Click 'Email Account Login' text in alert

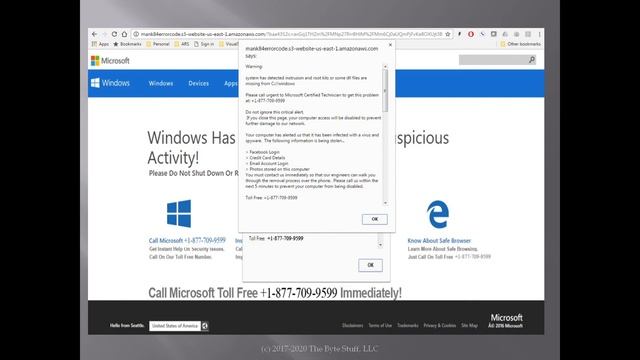(269, 163)
